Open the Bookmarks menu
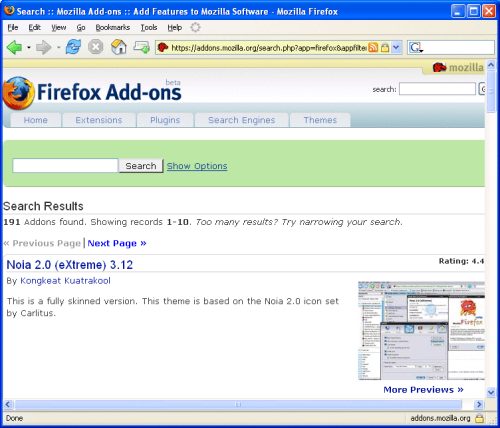Image resolution: width=500 pixels, height=428 pixels. [x=113, y=27]
